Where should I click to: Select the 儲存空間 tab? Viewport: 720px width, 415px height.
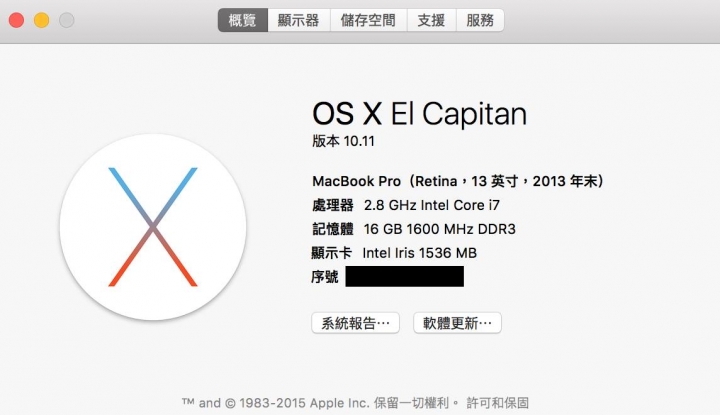pos(368,20)
